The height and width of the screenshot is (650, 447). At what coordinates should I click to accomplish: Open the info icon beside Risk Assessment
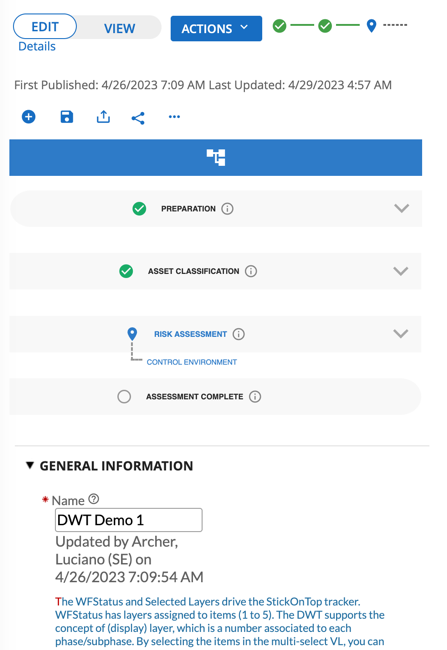pos(238,334)
